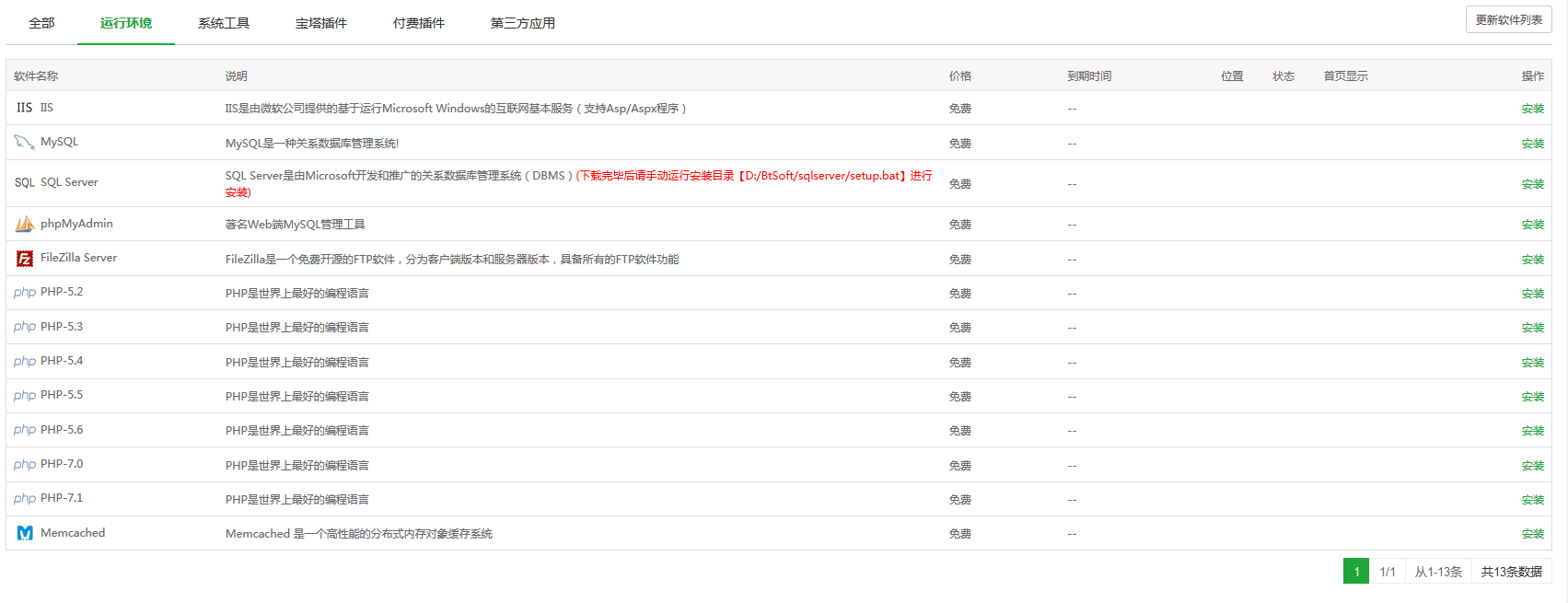
Task: Switch to the 全部 tab
Action: coord(41,23)
